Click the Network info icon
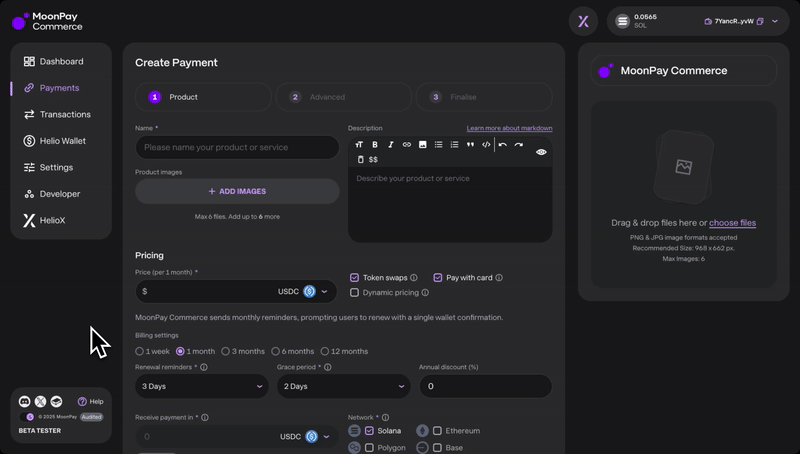 click(x=386, y=418)
